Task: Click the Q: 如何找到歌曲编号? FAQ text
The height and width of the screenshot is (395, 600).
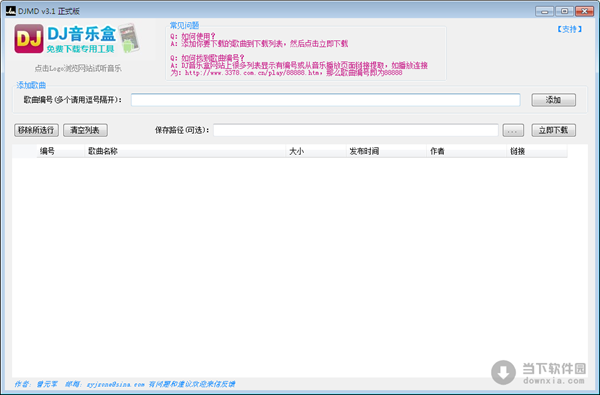Action: tap(207, 58)
